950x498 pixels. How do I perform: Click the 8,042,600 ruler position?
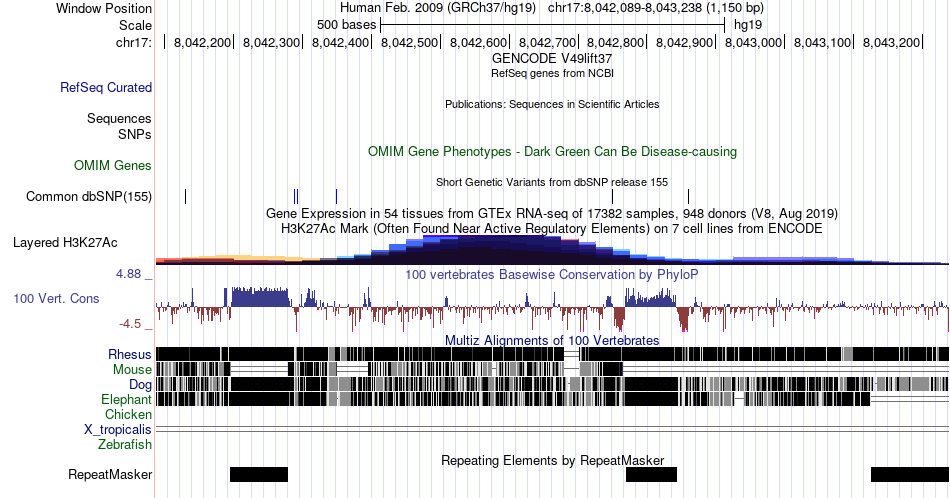[x=478, y=42]
